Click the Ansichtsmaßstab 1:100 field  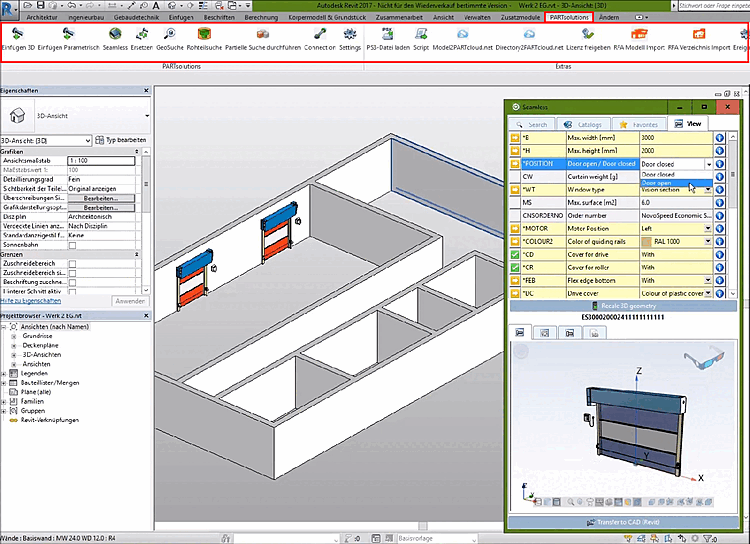tap(101, 161)
